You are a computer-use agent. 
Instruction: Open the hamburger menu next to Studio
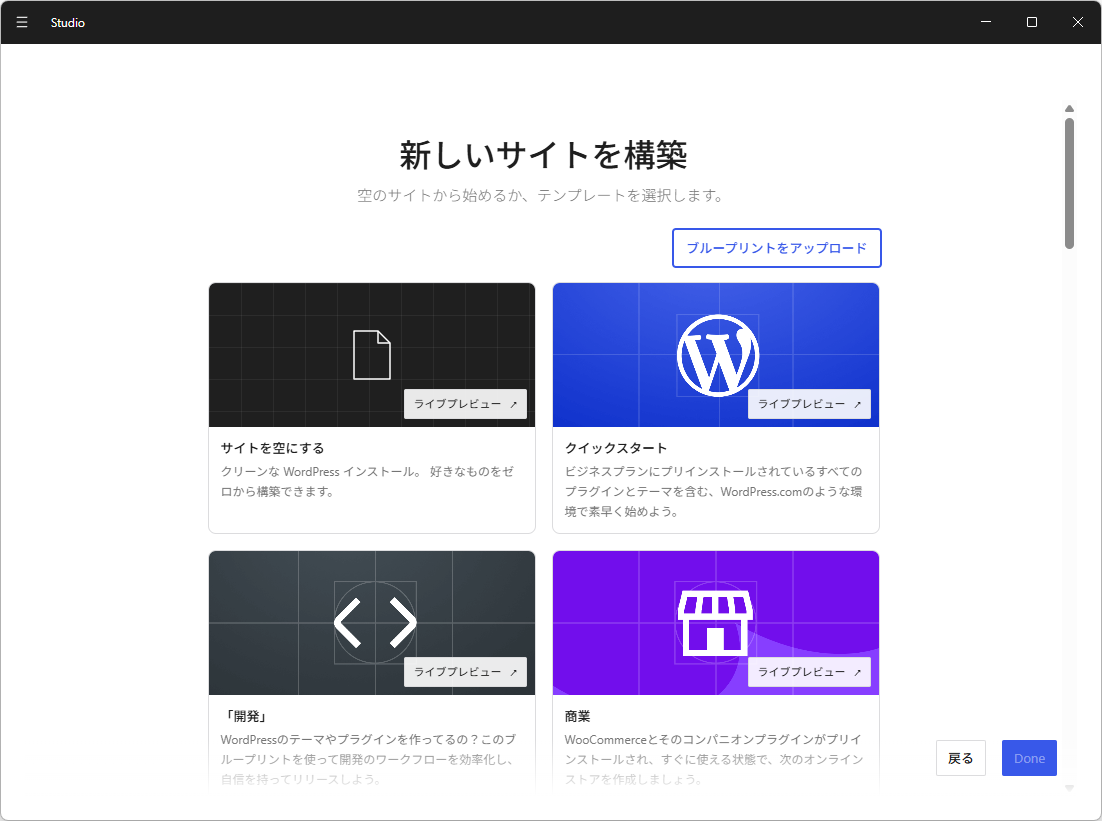[x=22, y=22]
